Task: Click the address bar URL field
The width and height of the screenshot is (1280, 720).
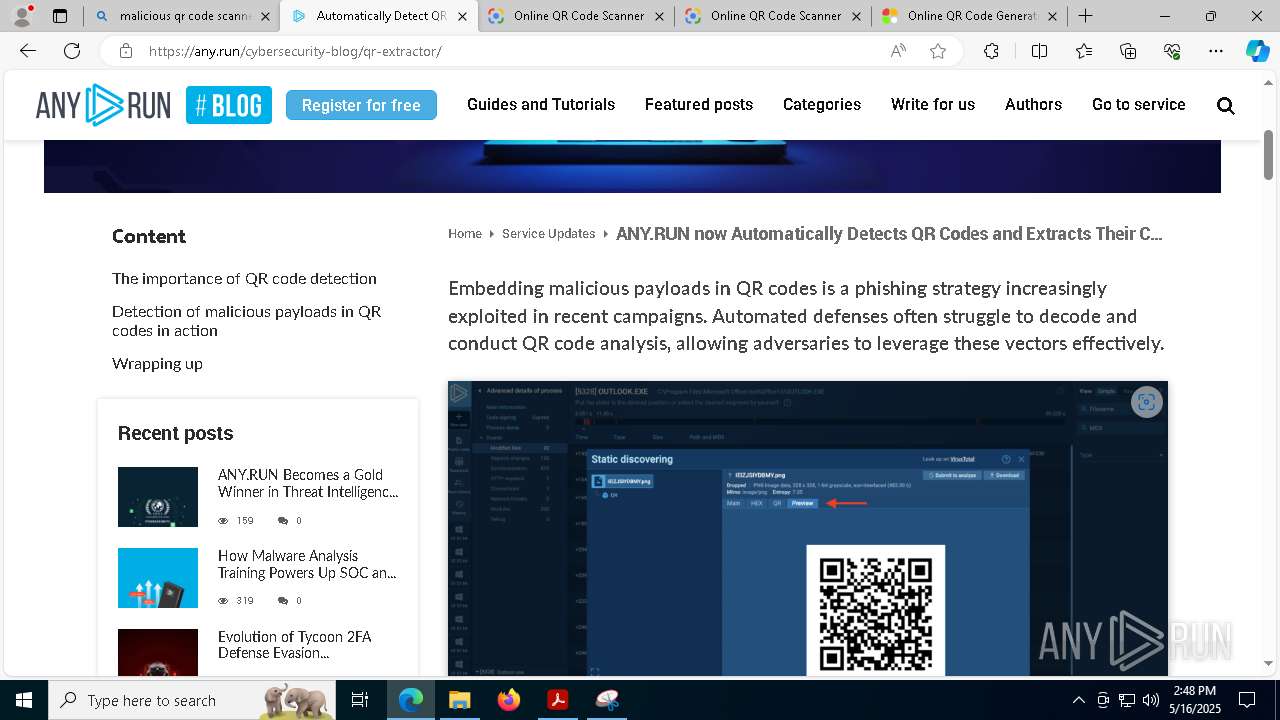Action: tap(510, 51)
